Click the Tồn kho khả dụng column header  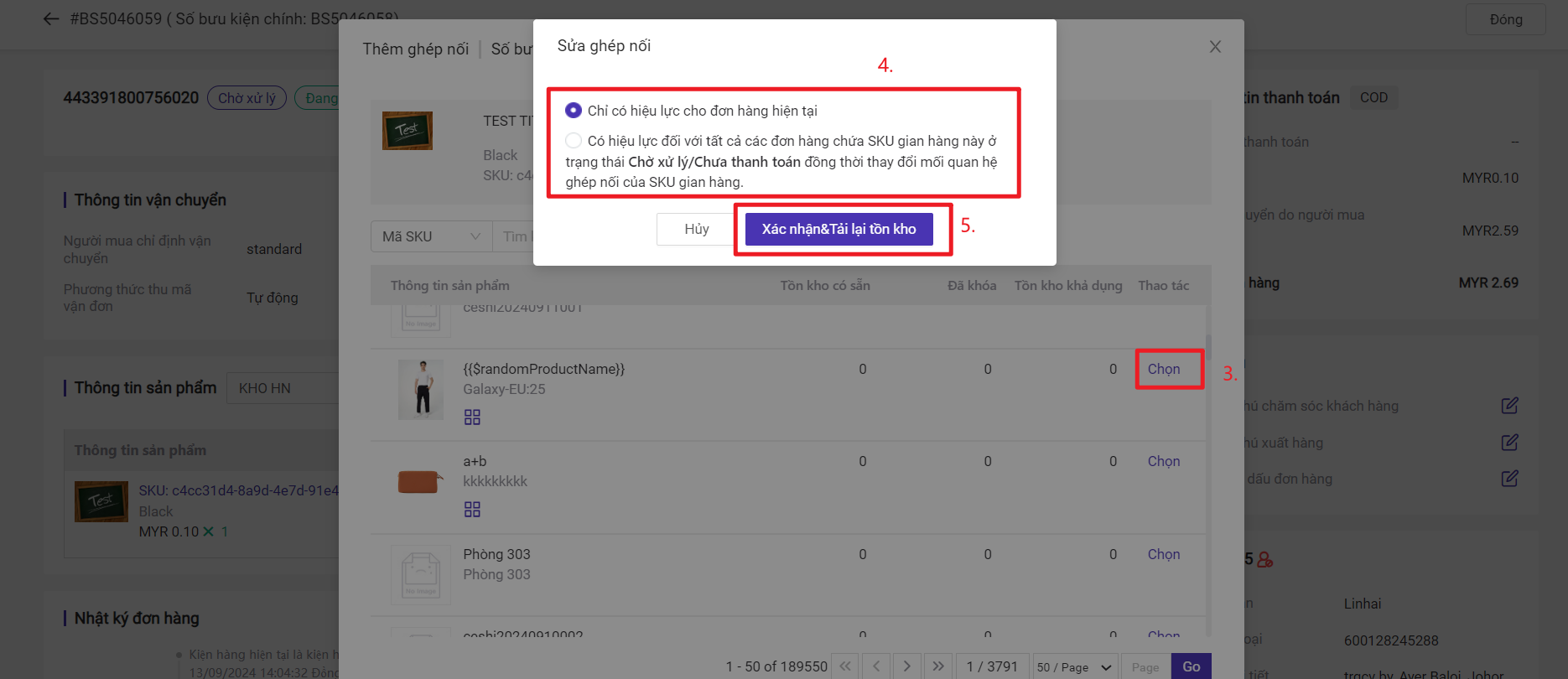(1068, 286)
